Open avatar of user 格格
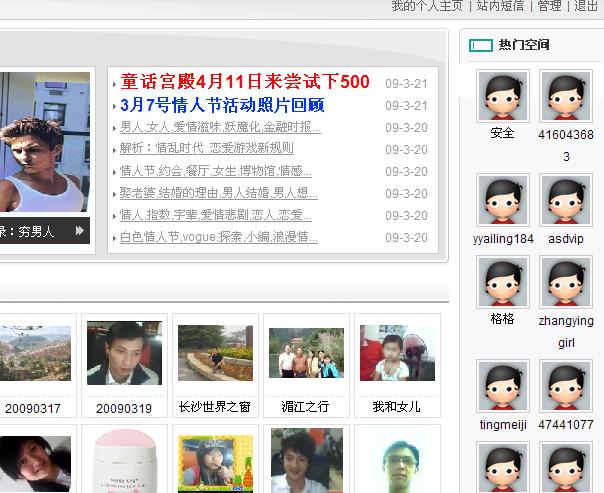604x493 pixels. click(x=503, y=282)
